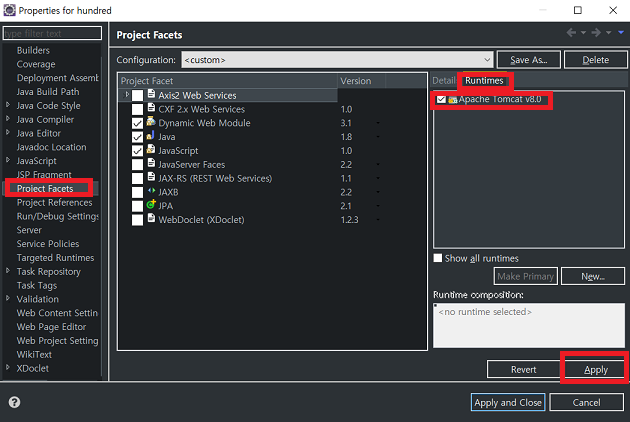Open Server properties page
The width and height of the screenshot is (630, 422).
point(29,230)
